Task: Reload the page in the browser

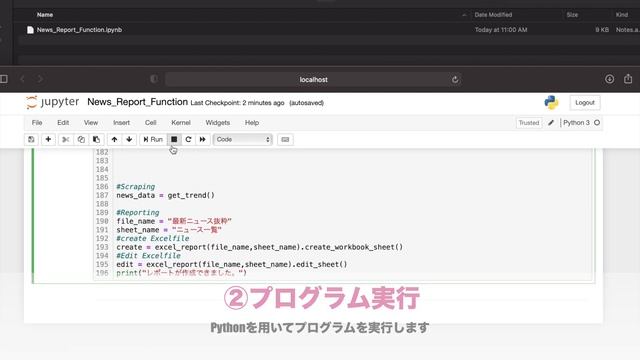Action: [x=455, y=80]
